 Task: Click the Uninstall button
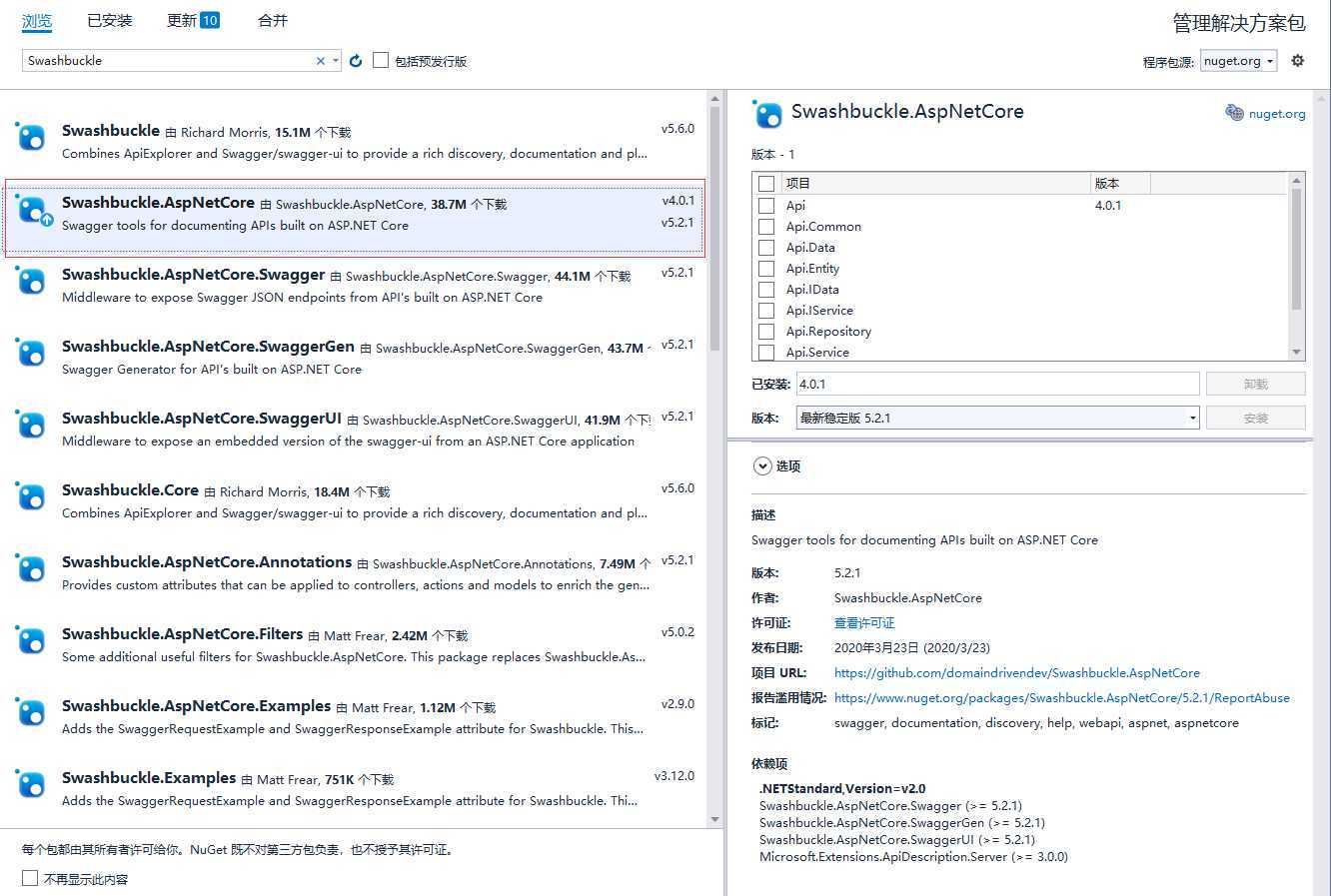click(x=1255, y=384)
